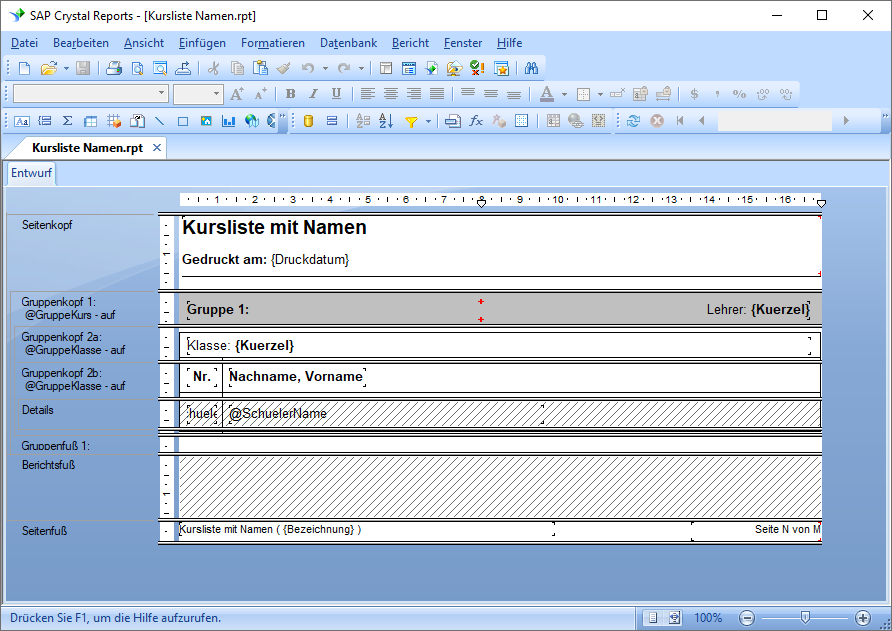Expand the Undo history dropdown arrow

325,69
